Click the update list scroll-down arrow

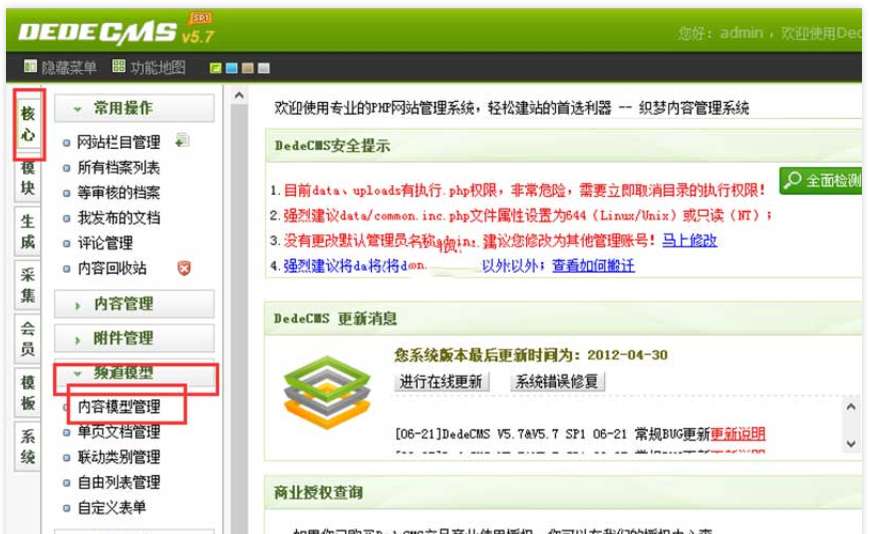(x=851, y=444)
